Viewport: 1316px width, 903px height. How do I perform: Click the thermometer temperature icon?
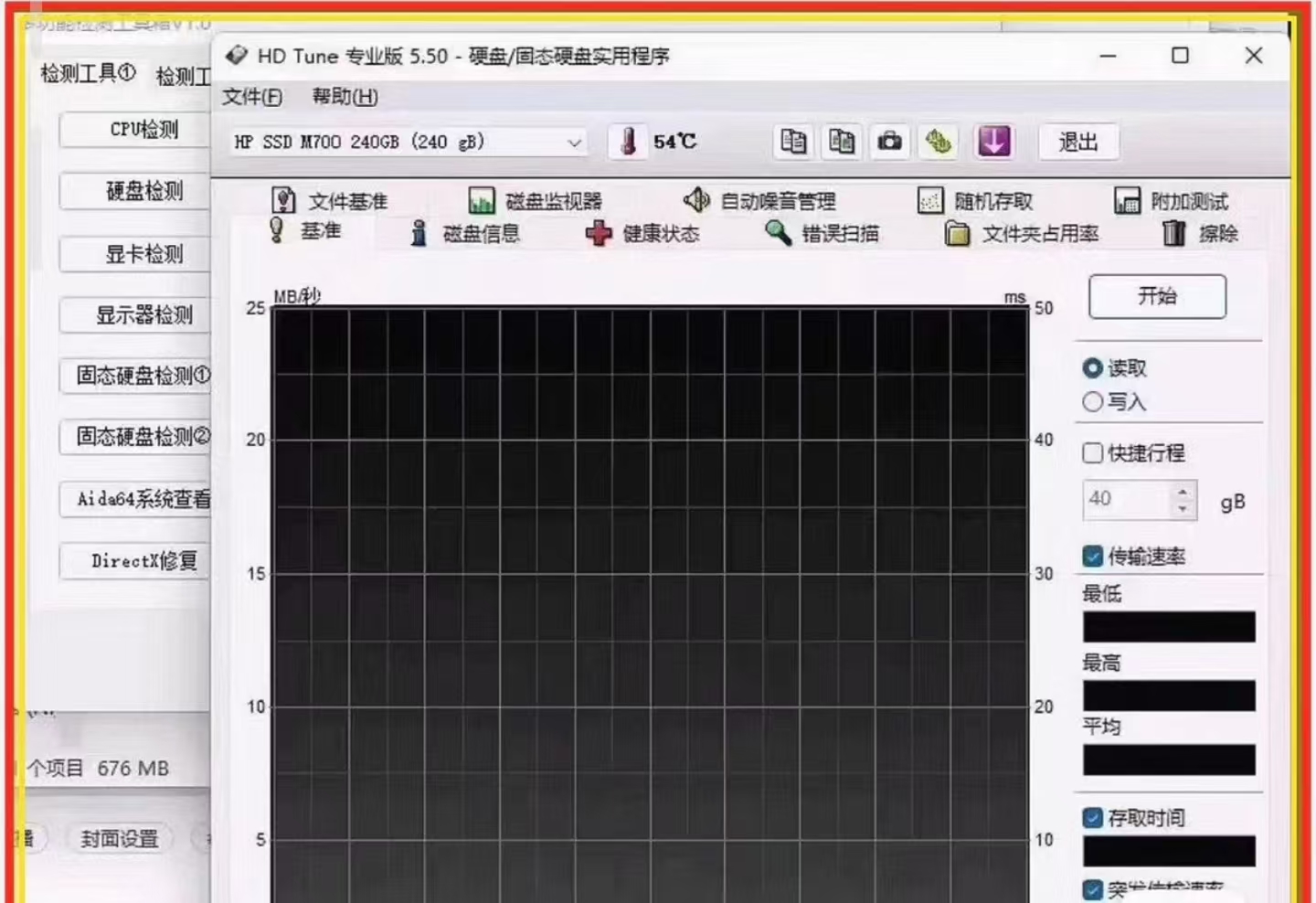(628, 142)
